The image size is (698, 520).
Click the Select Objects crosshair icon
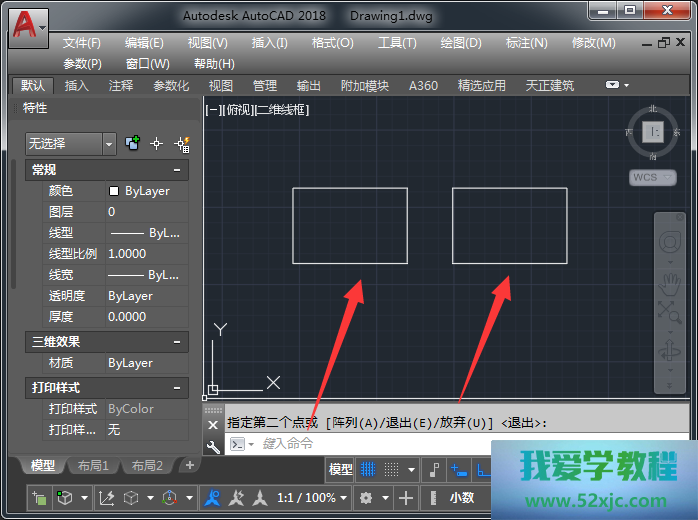156,144
